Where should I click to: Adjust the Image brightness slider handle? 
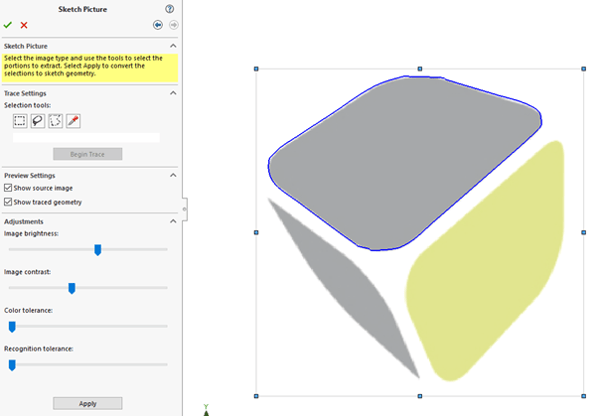[98, 250]
